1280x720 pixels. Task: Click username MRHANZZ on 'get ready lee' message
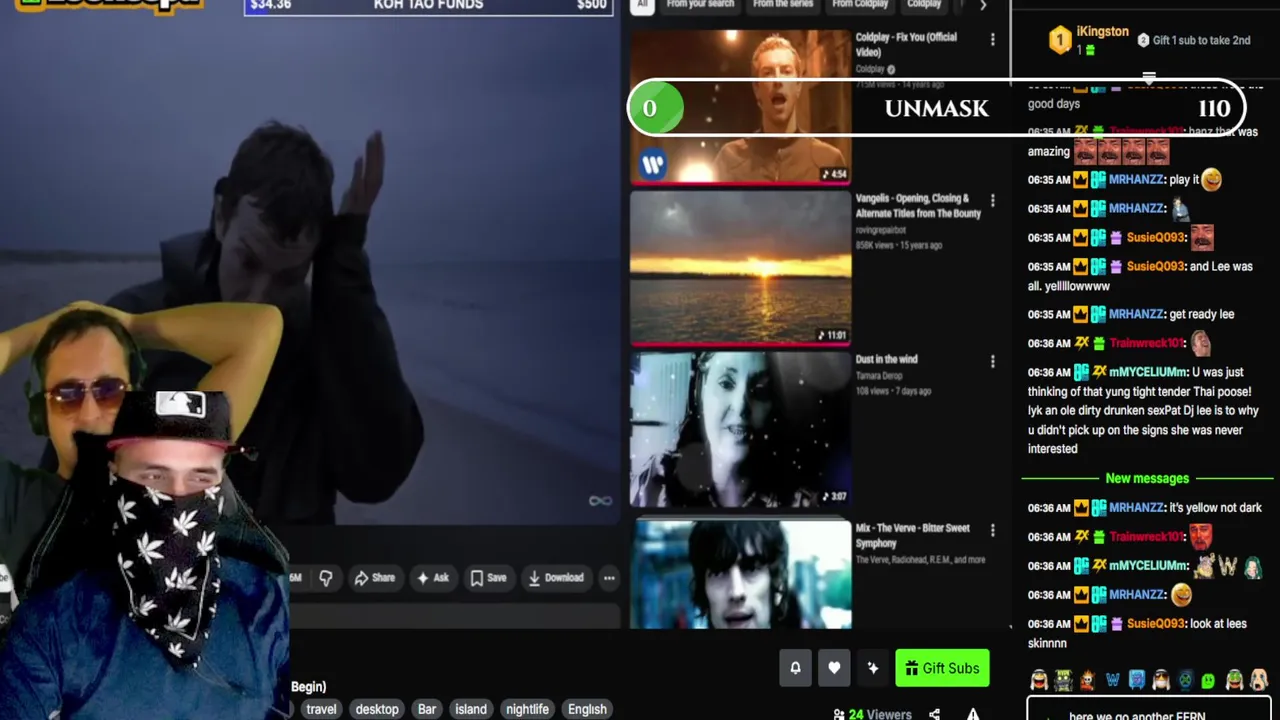(1136, 314)
